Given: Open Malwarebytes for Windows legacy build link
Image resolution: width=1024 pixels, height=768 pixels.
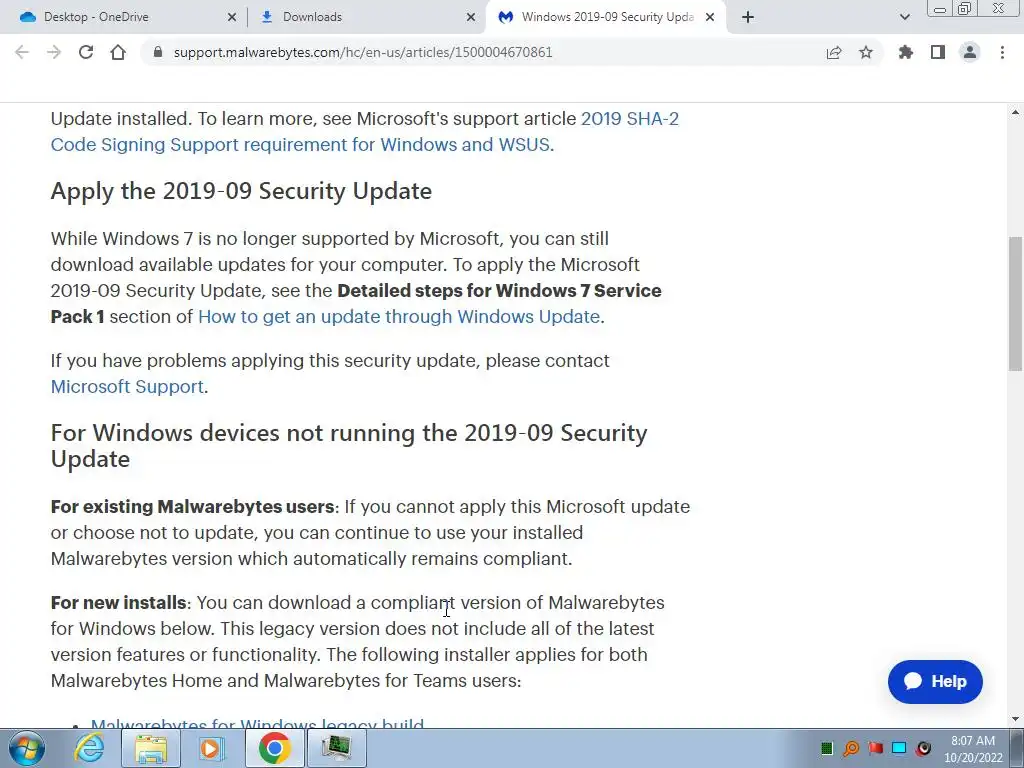Looking at the screenshot, I should [257, 724].
